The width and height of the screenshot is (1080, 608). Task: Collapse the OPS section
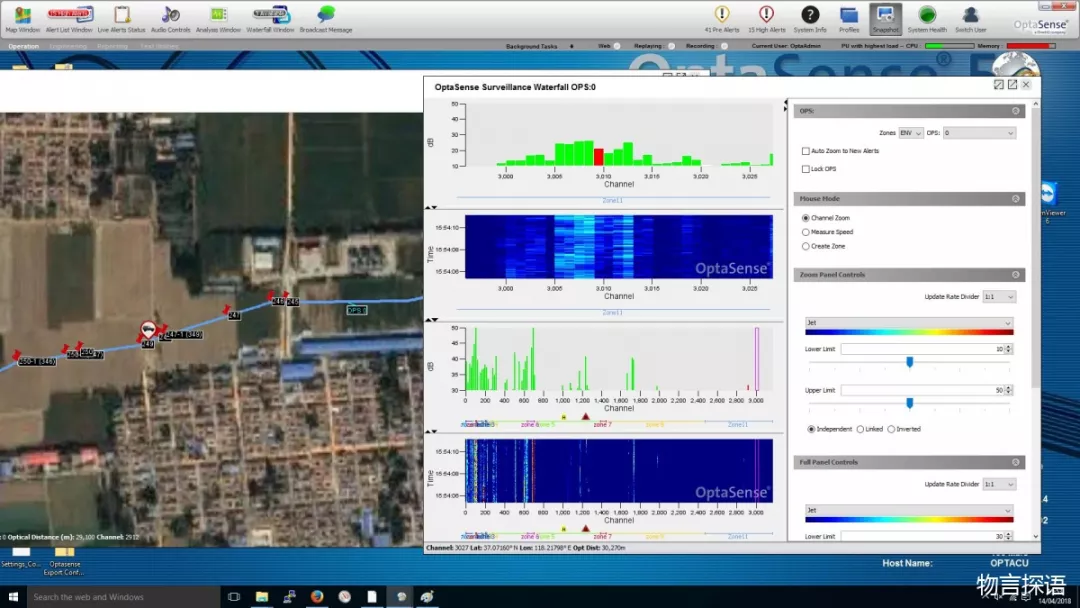click(1016, 111)
